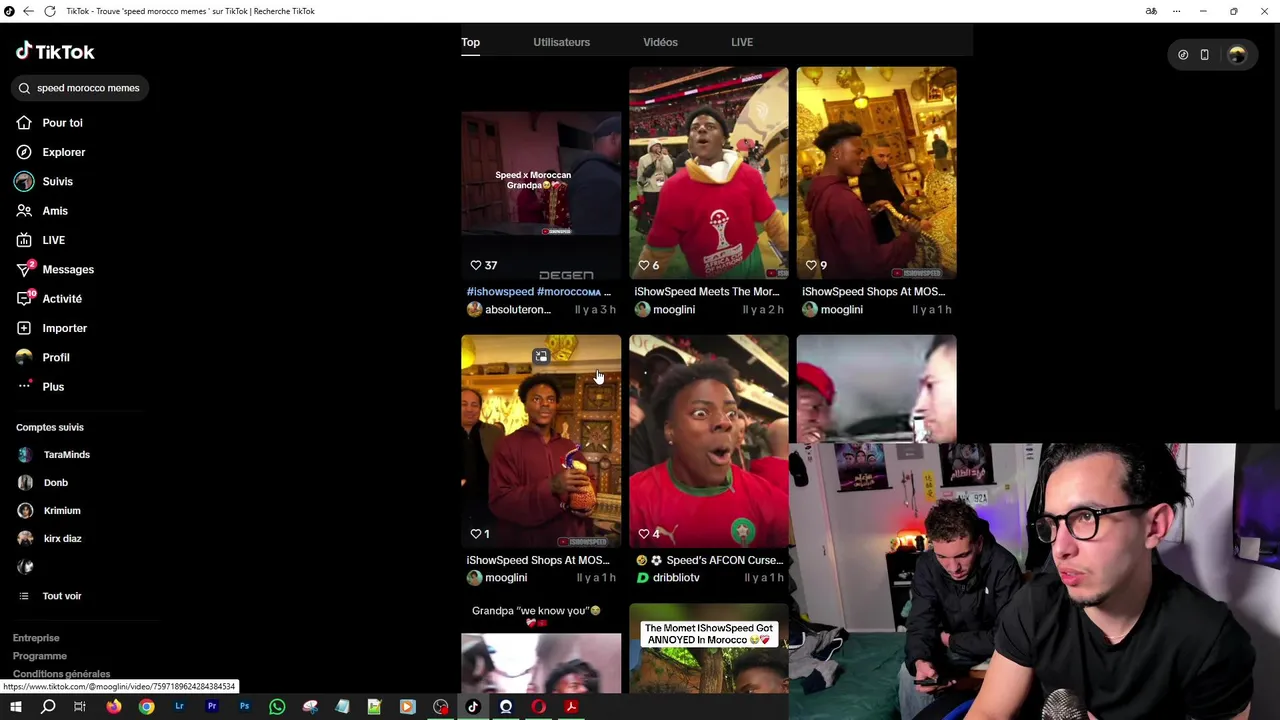Open the three-dots app menu in the title bar
Screen dimensions: 1280x720
pyautogui.click(x=1176, y=11)
